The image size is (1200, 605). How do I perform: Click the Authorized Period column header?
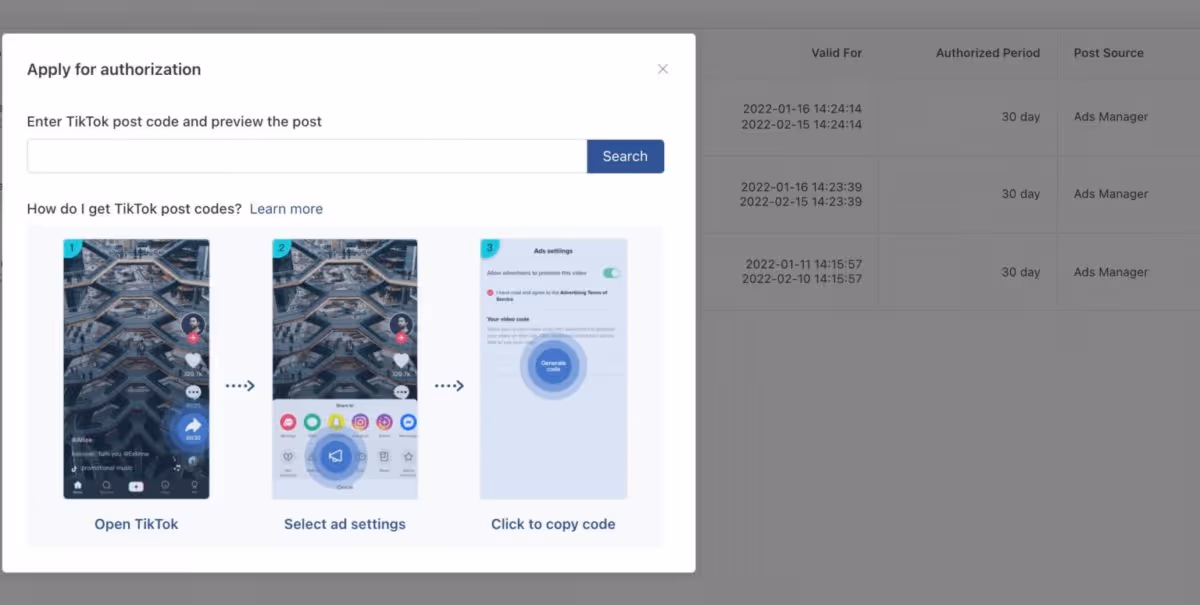(x=988, y=53)
